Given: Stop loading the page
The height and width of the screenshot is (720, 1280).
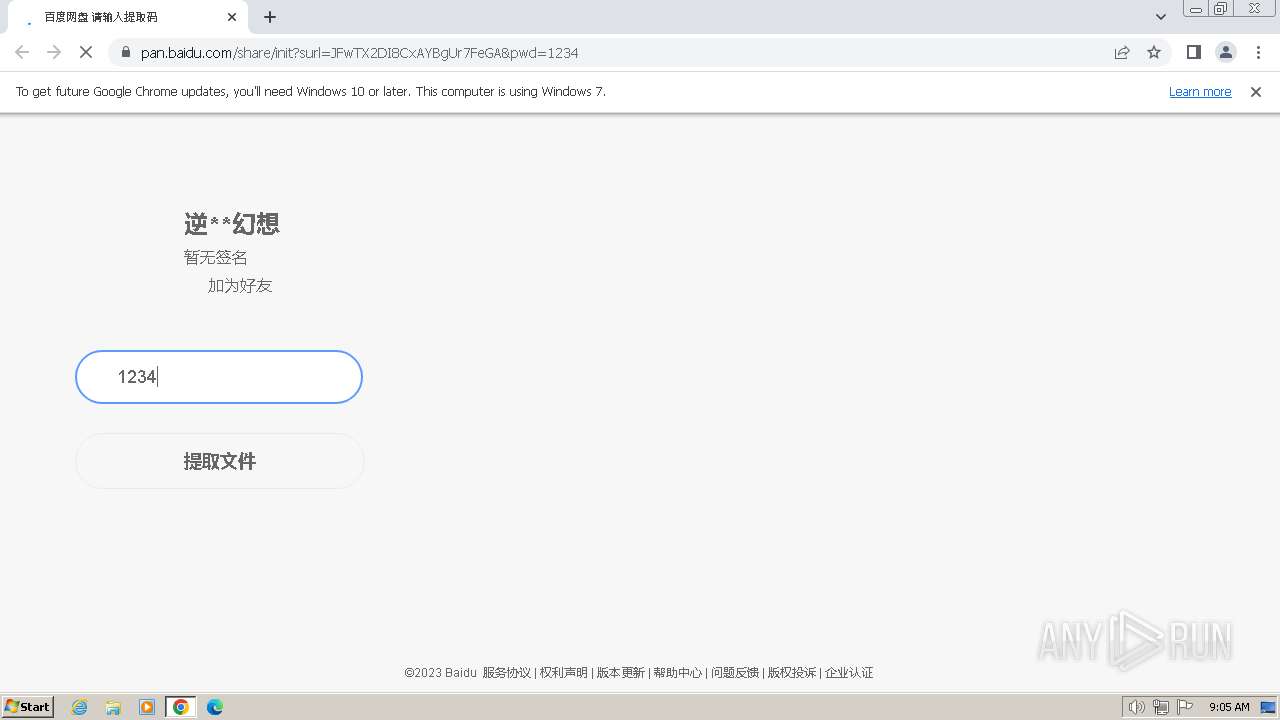Looking at the screenshot, I should [x=86, y=52].
